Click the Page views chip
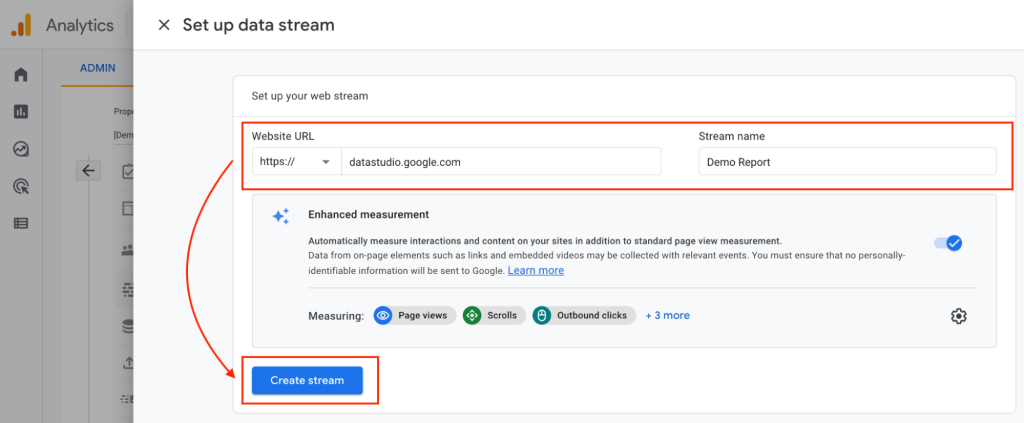This screenshot has height=423, width=1024. 415,315
